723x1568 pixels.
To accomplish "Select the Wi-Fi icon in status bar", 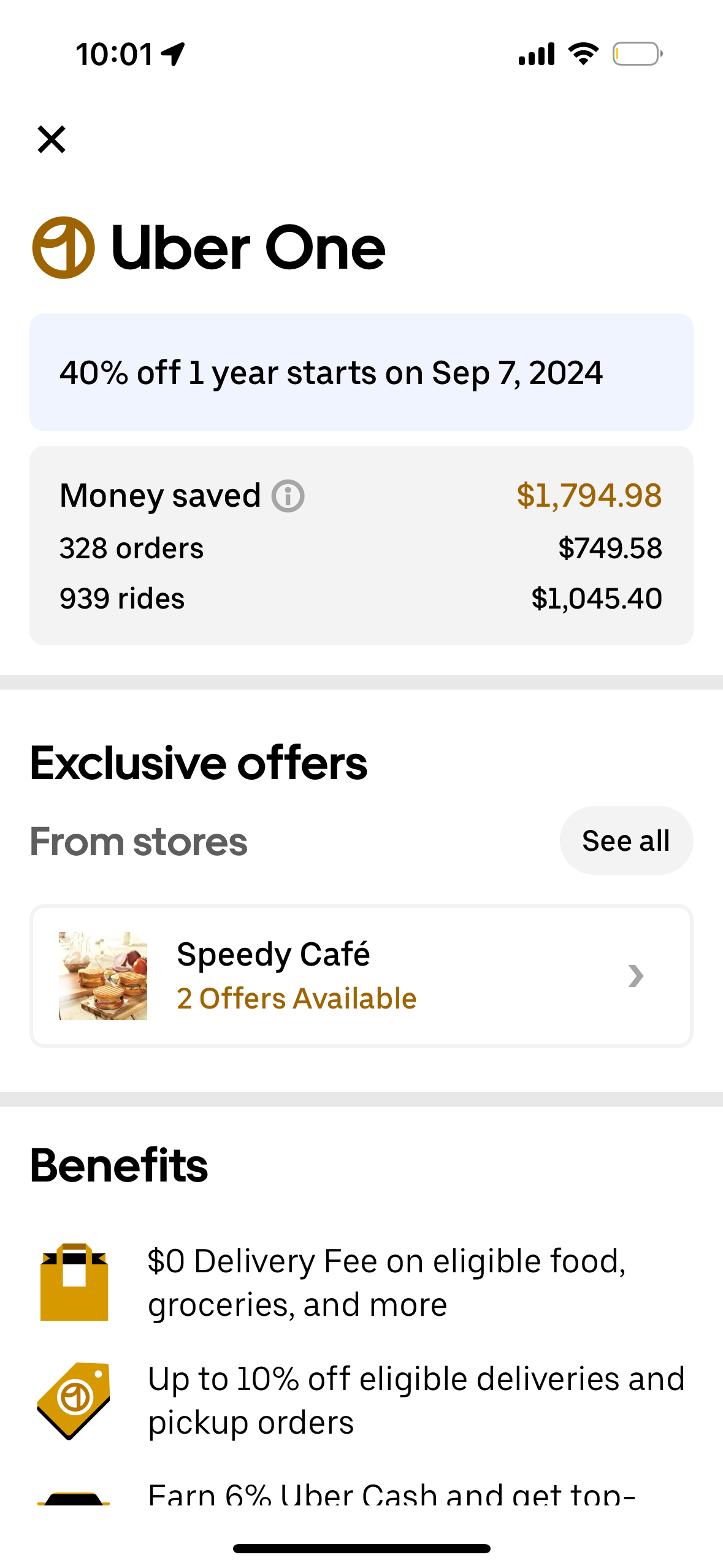I will tap(583, 53).
